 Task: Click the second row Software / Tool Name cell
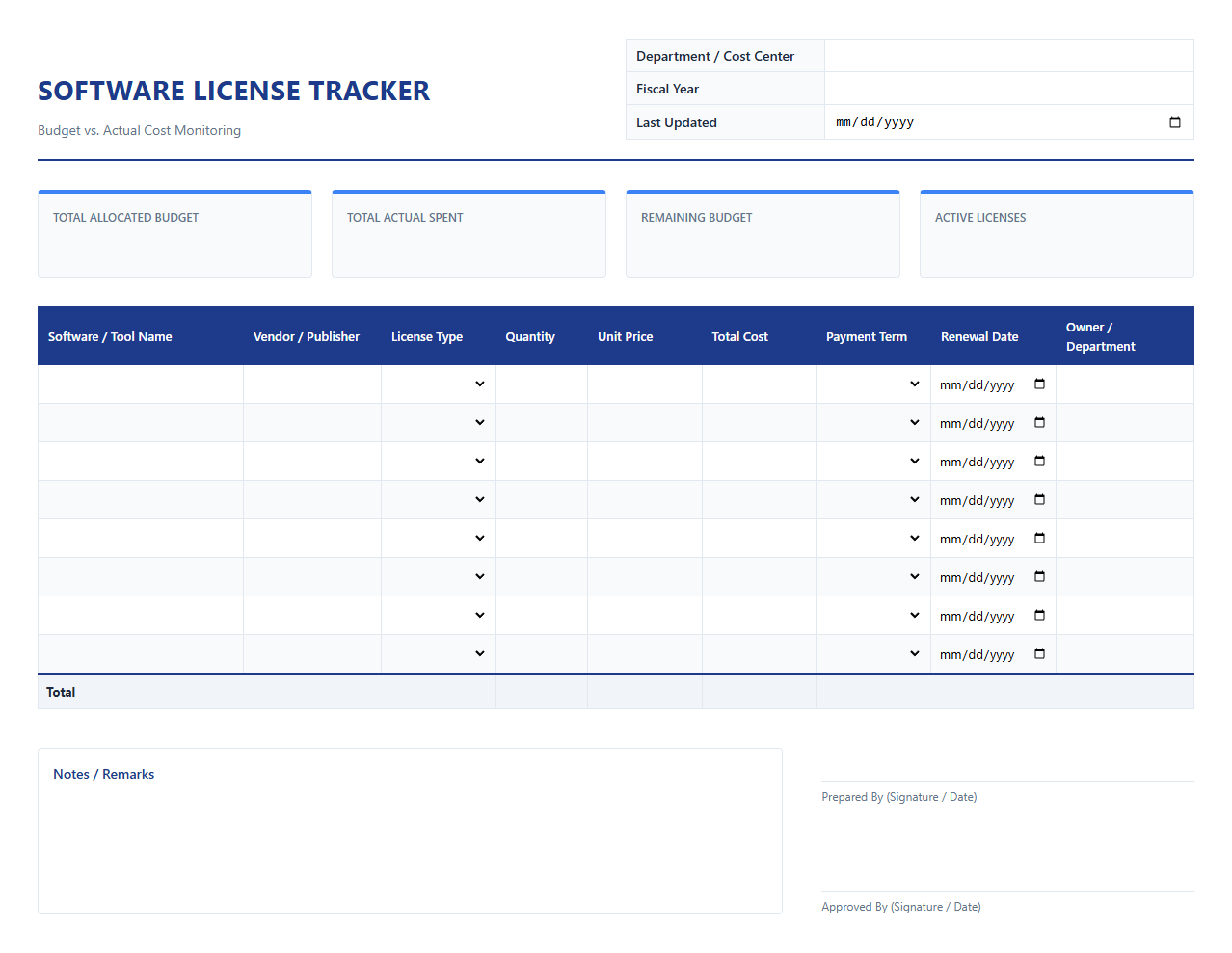tap(141, 423)
